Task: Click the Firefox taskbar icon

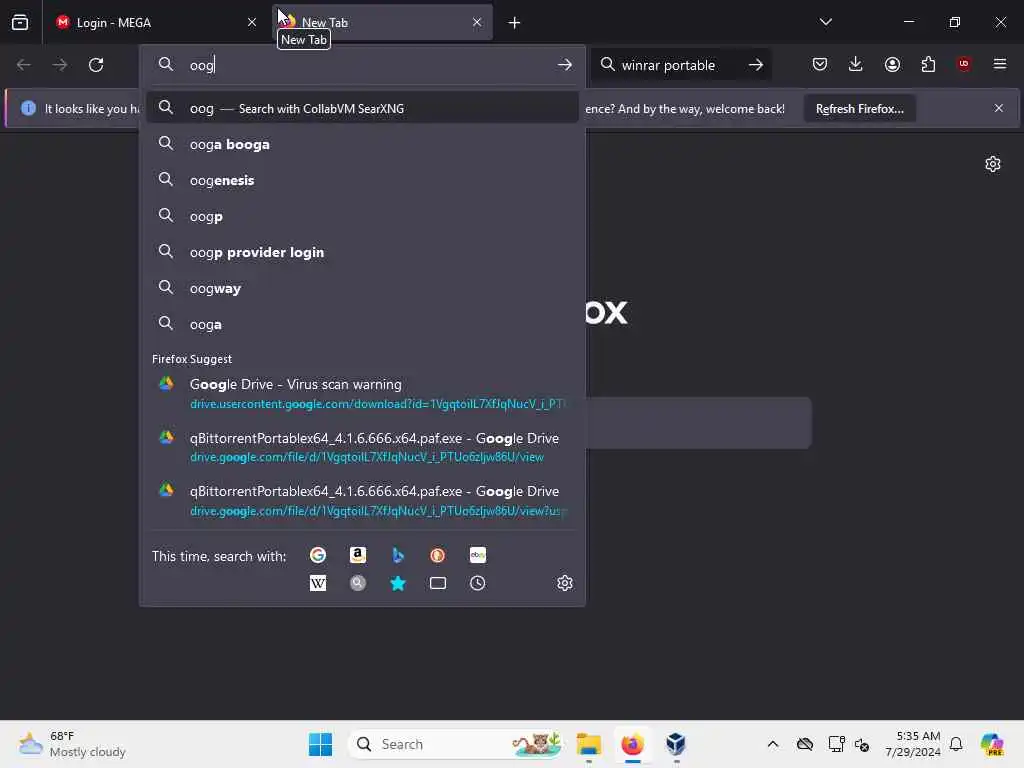Action: click(632, 744)
